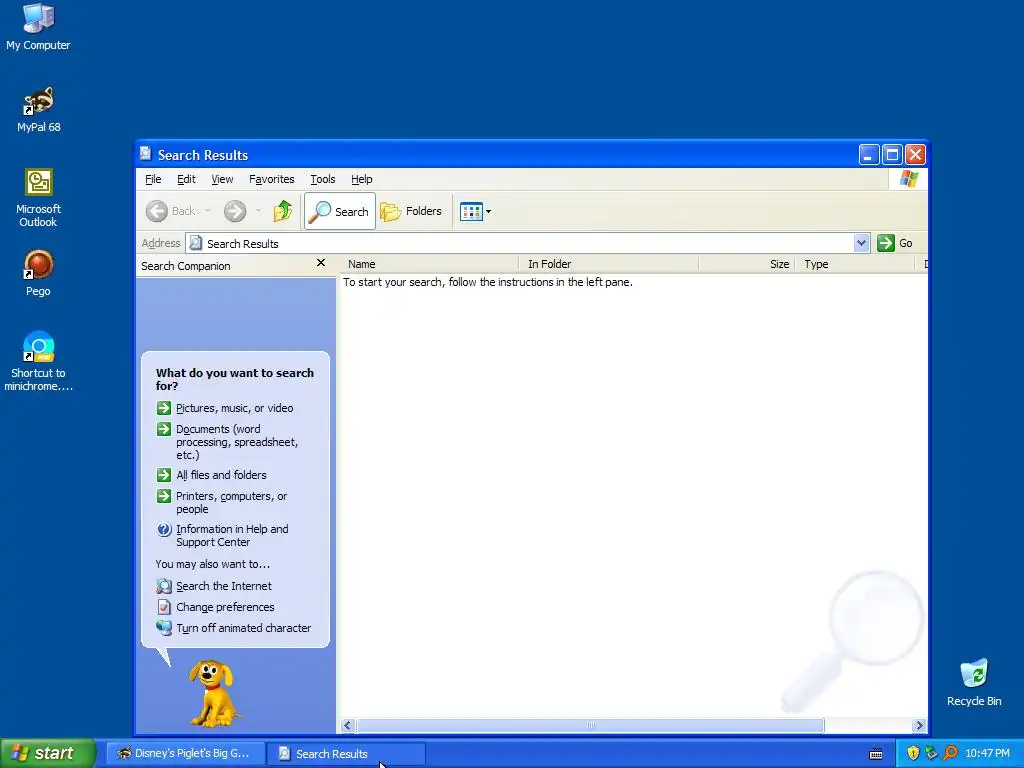This screenshot has width=1024, height=768.
Task: Open the Help menu
Action: [361, 179]
